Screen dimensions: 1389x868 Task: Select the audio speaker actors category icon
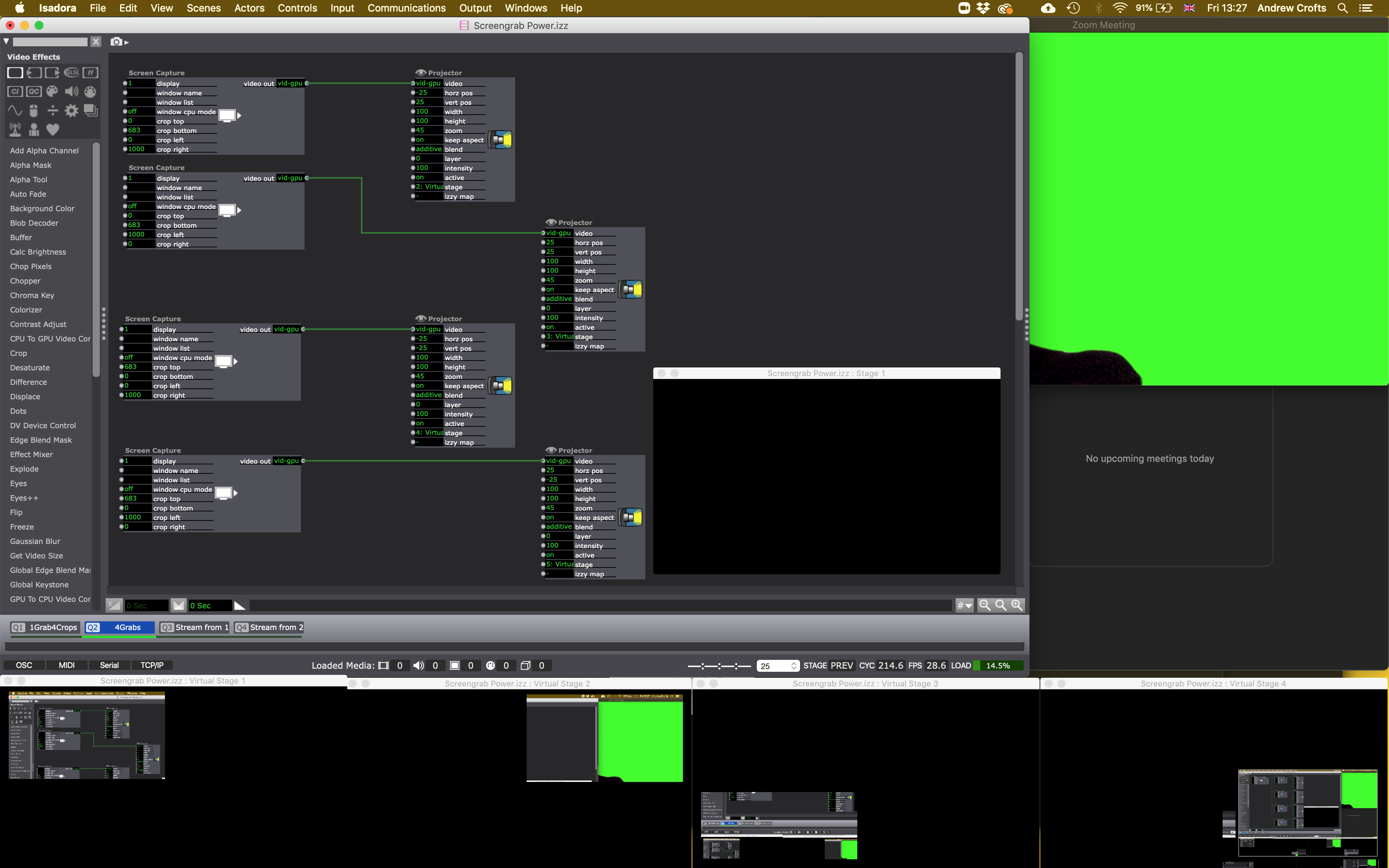pyautogui.click(x=72, y=92)
